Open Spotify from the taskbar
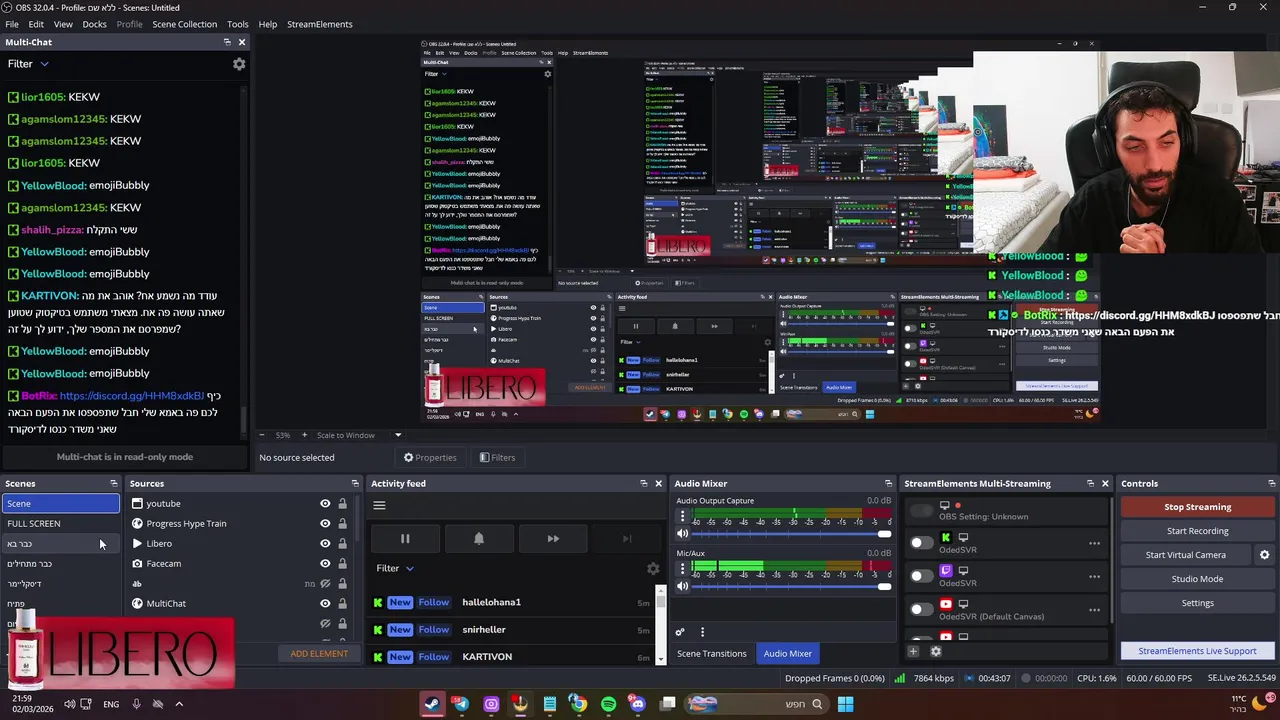Image resolution: width=1280 pixels, height=720 pixels. [x=608, y=704]
